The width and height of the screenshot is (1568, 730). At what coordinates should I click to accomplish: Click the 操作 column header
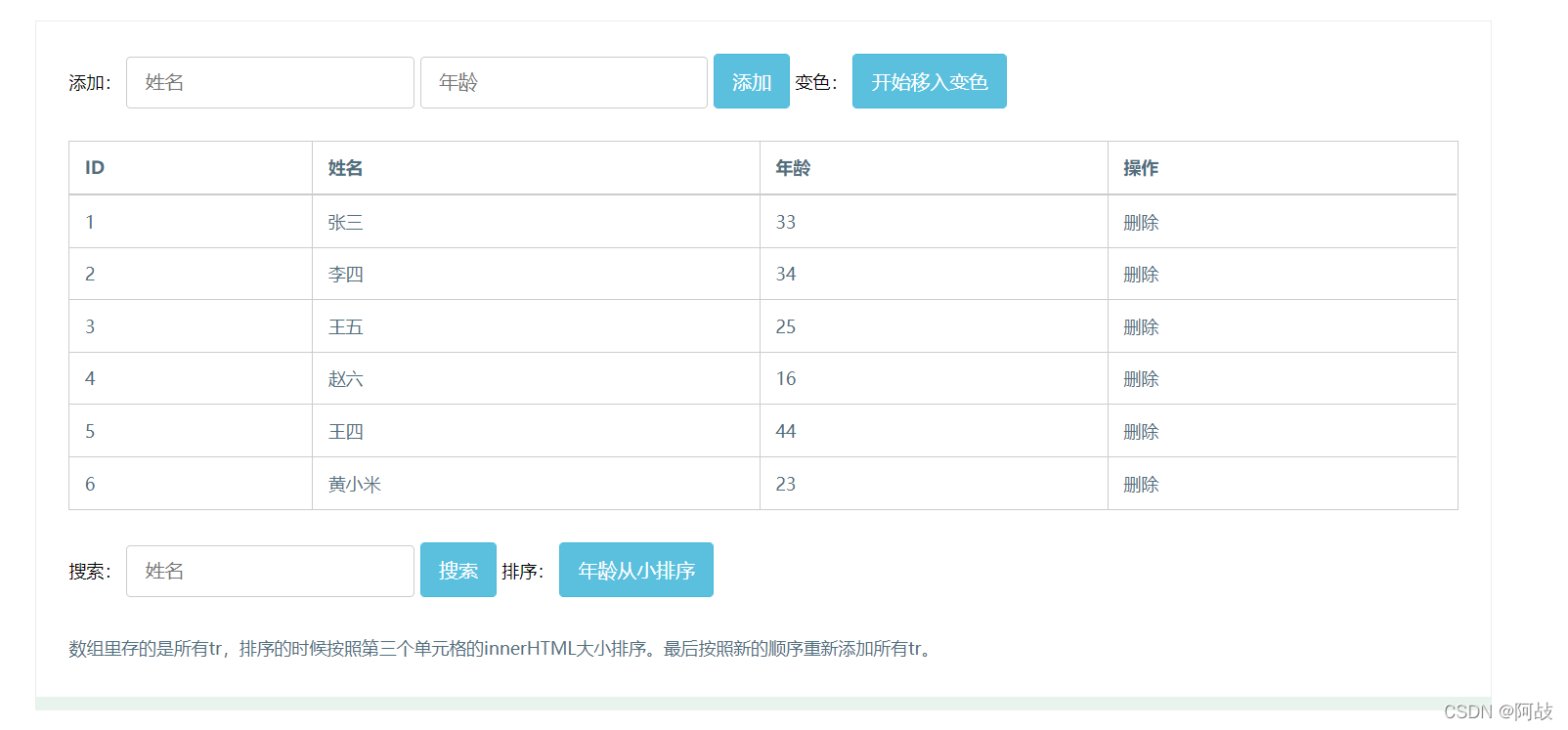1283,168
